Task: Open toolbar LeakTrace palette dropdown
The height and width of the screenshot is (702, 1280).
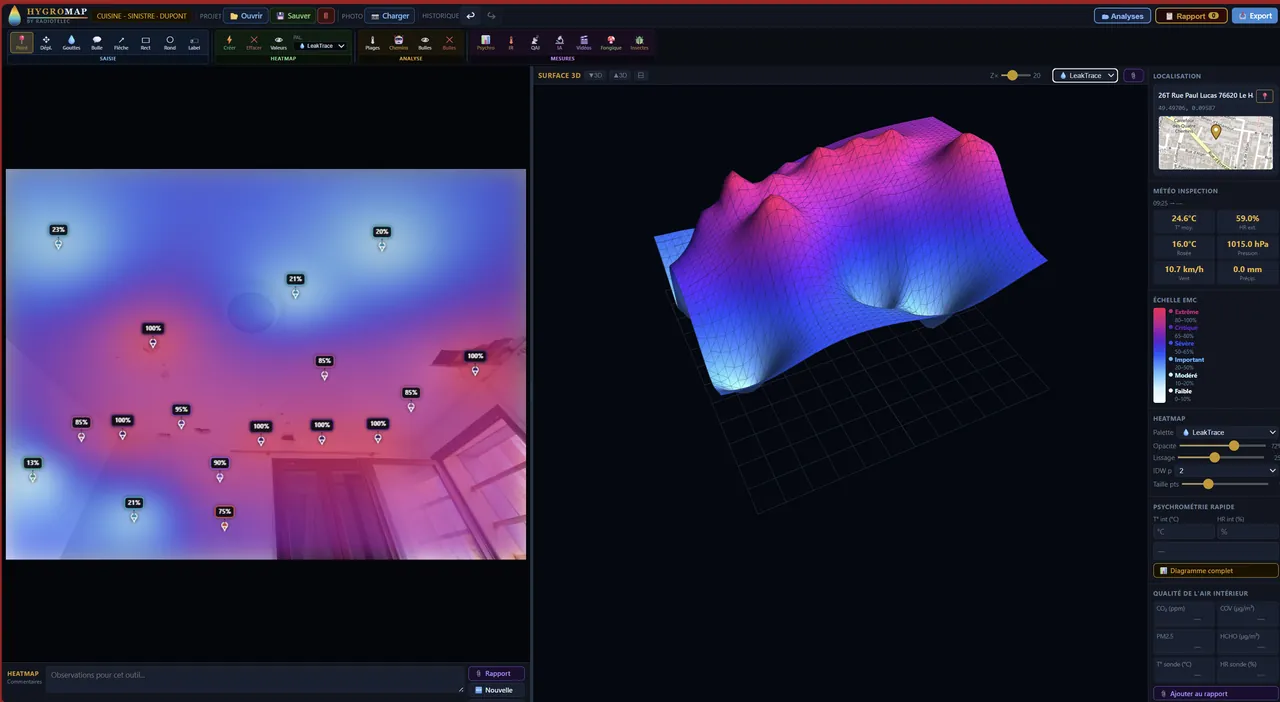Action: 321,46
